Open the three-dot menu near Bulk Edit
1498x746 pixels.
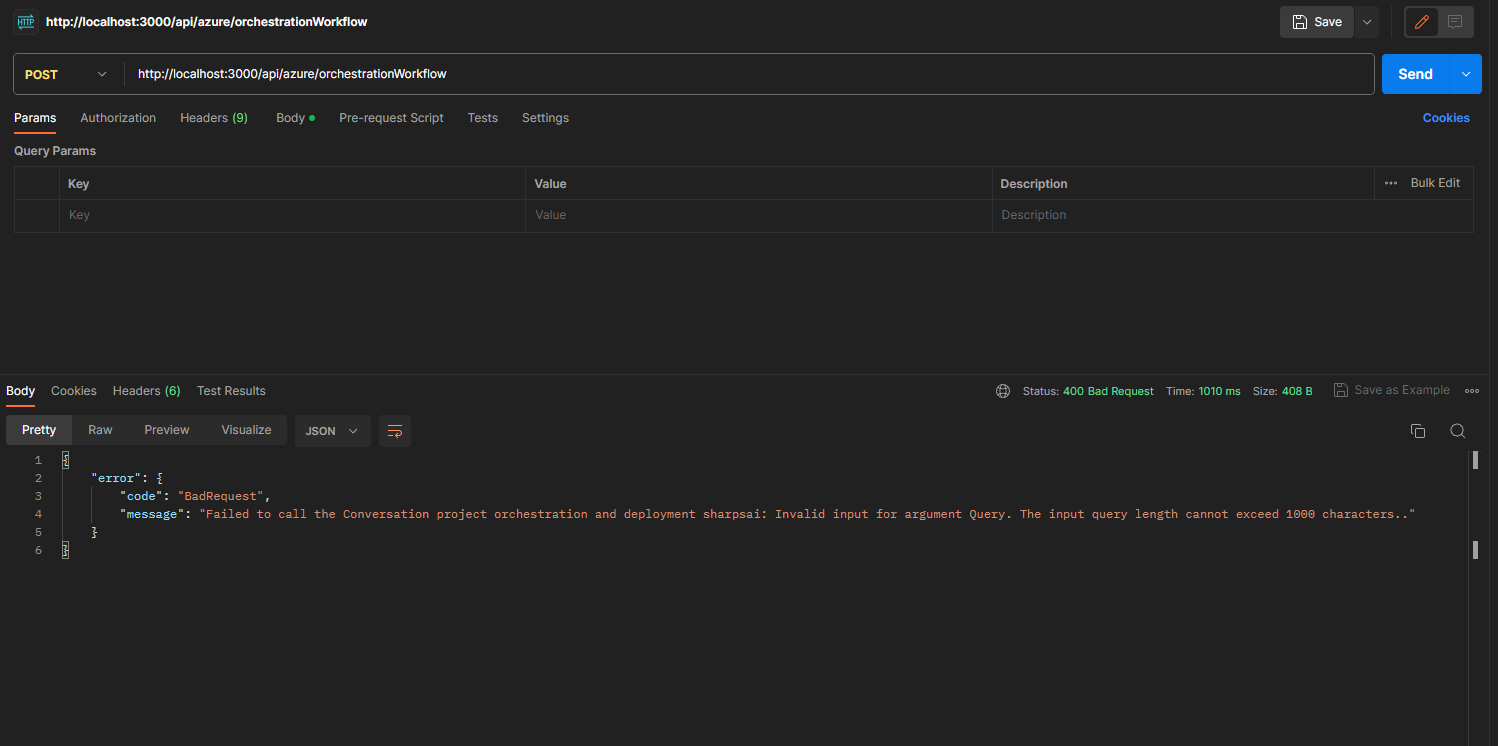[1390, 183]
